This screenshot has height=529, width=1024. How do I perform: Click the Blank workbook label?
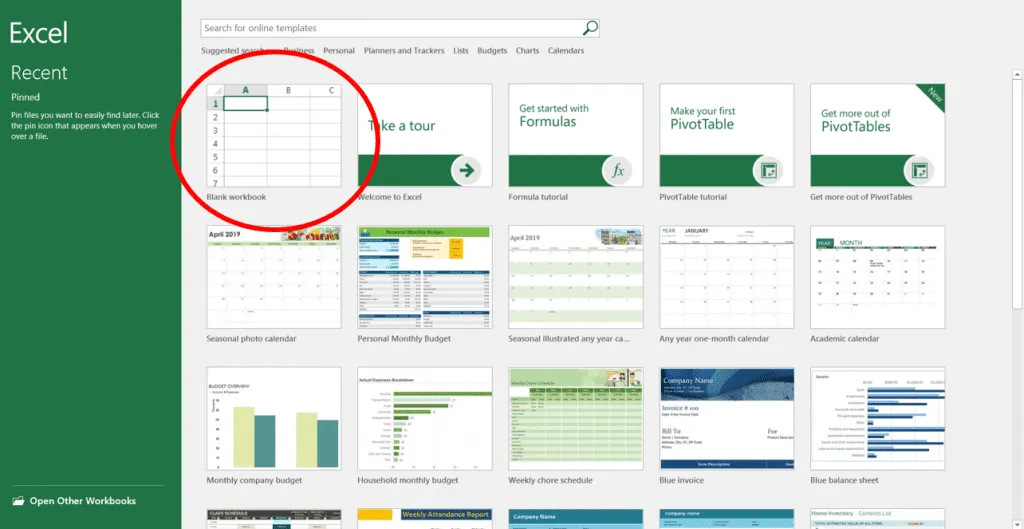point(236,197)
